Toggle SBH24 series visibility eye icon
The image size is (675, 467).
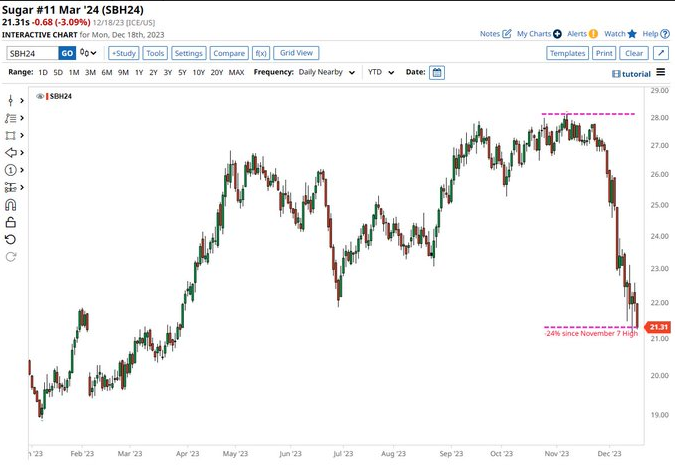pos(41,97)
